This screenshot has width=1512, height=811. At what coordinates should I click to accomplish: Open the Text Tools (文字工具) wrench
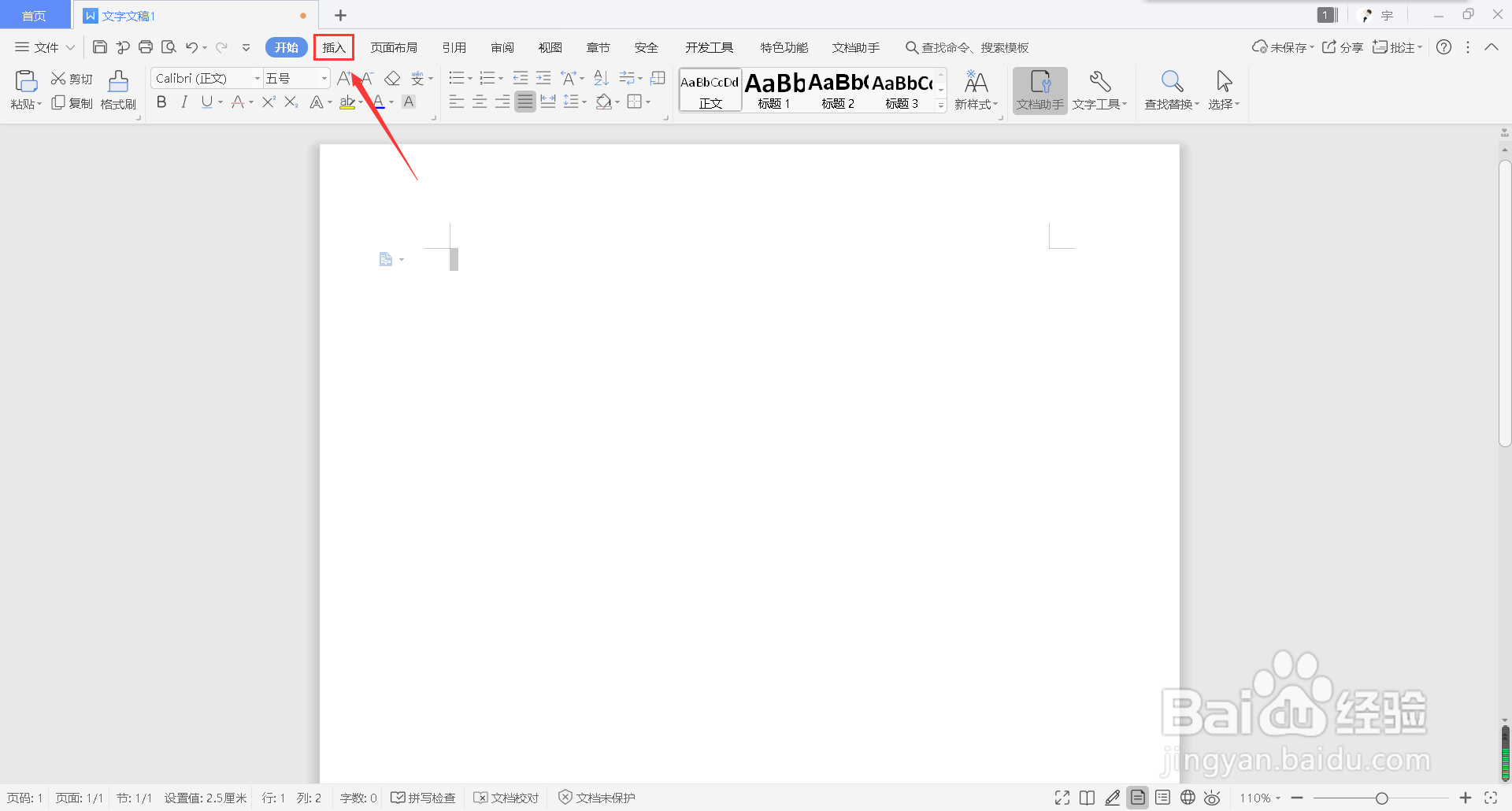pos(1099,90)
